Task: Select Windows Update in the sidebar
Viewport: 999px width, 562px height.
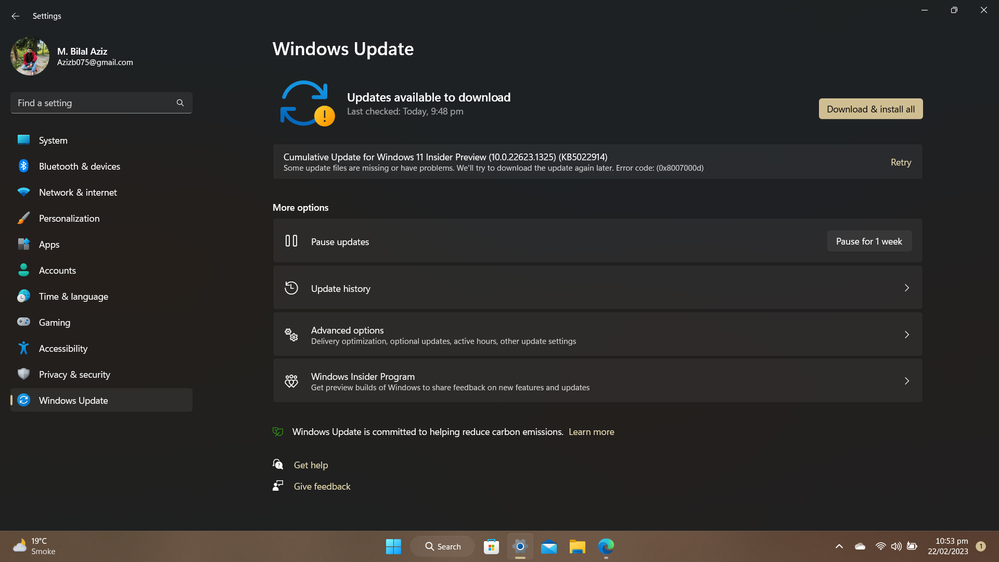Action: [101, 400]
